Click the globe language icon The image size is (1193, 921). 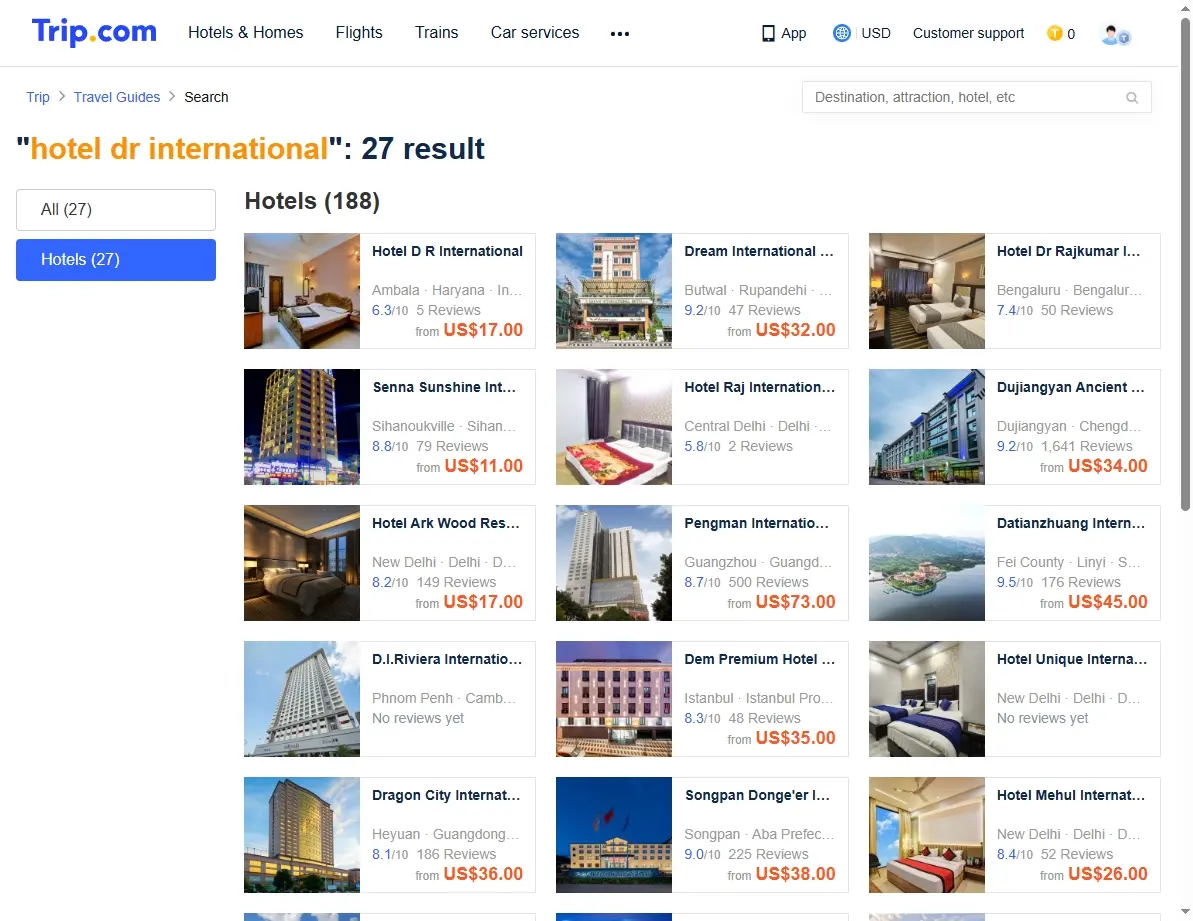(x=841, y=33)
